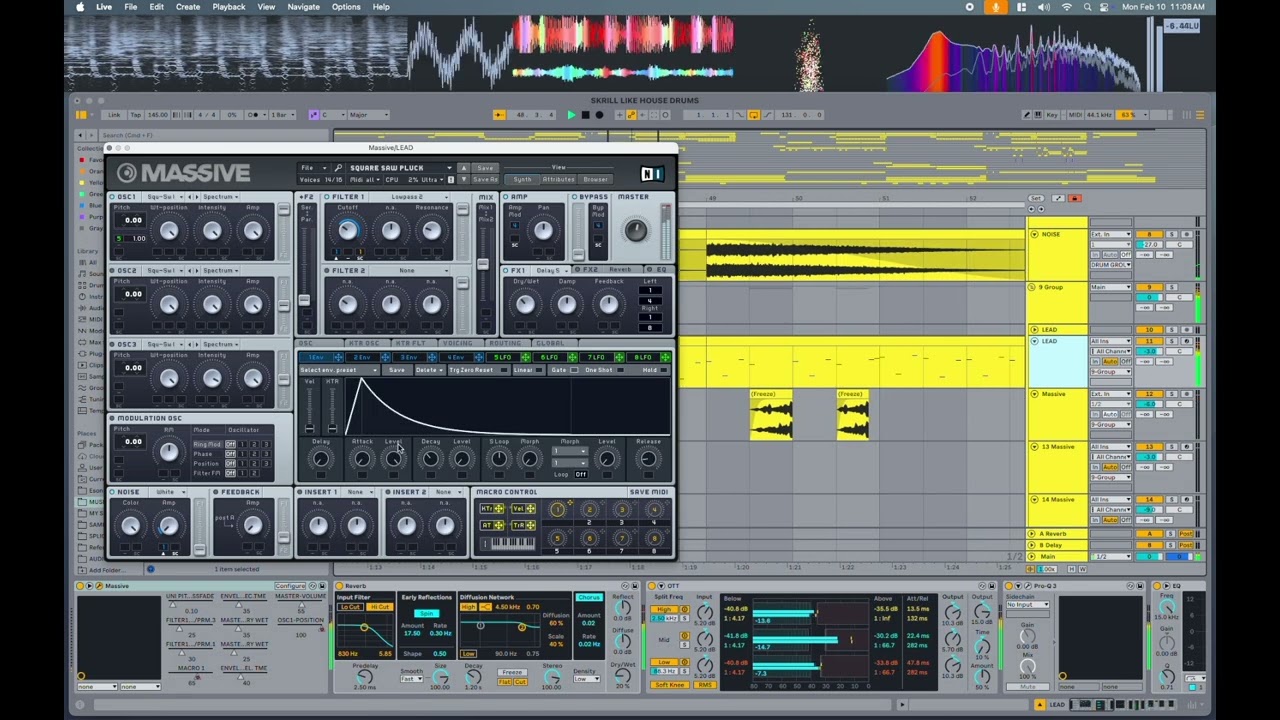Click the Master volume knob
The width and height of the screenshot is (1280, 720).
pyautogui.click(x=634, y=231)
